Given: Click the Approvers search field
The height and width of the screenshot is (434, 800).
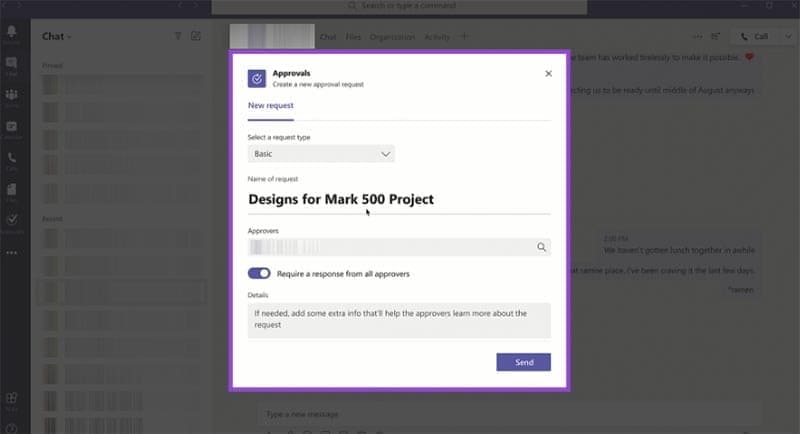Looking at the screenshot, I should click(399, 247).
